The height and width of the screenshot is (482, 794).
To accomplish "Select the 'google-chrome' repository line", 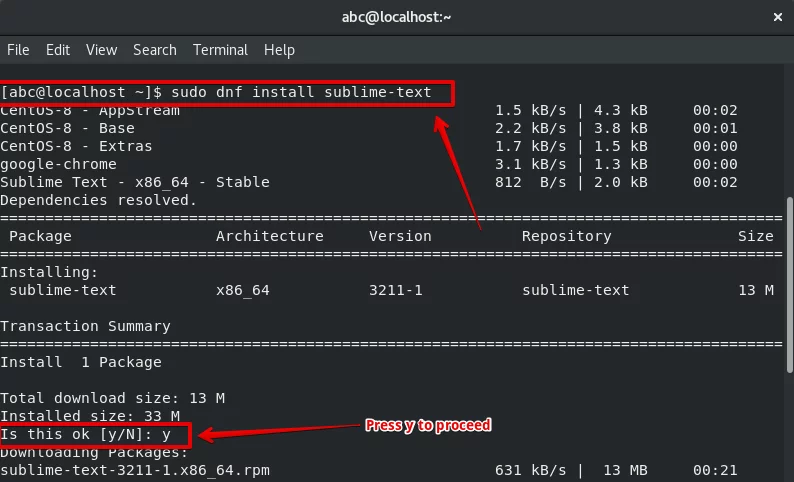I will click(58, 165).
